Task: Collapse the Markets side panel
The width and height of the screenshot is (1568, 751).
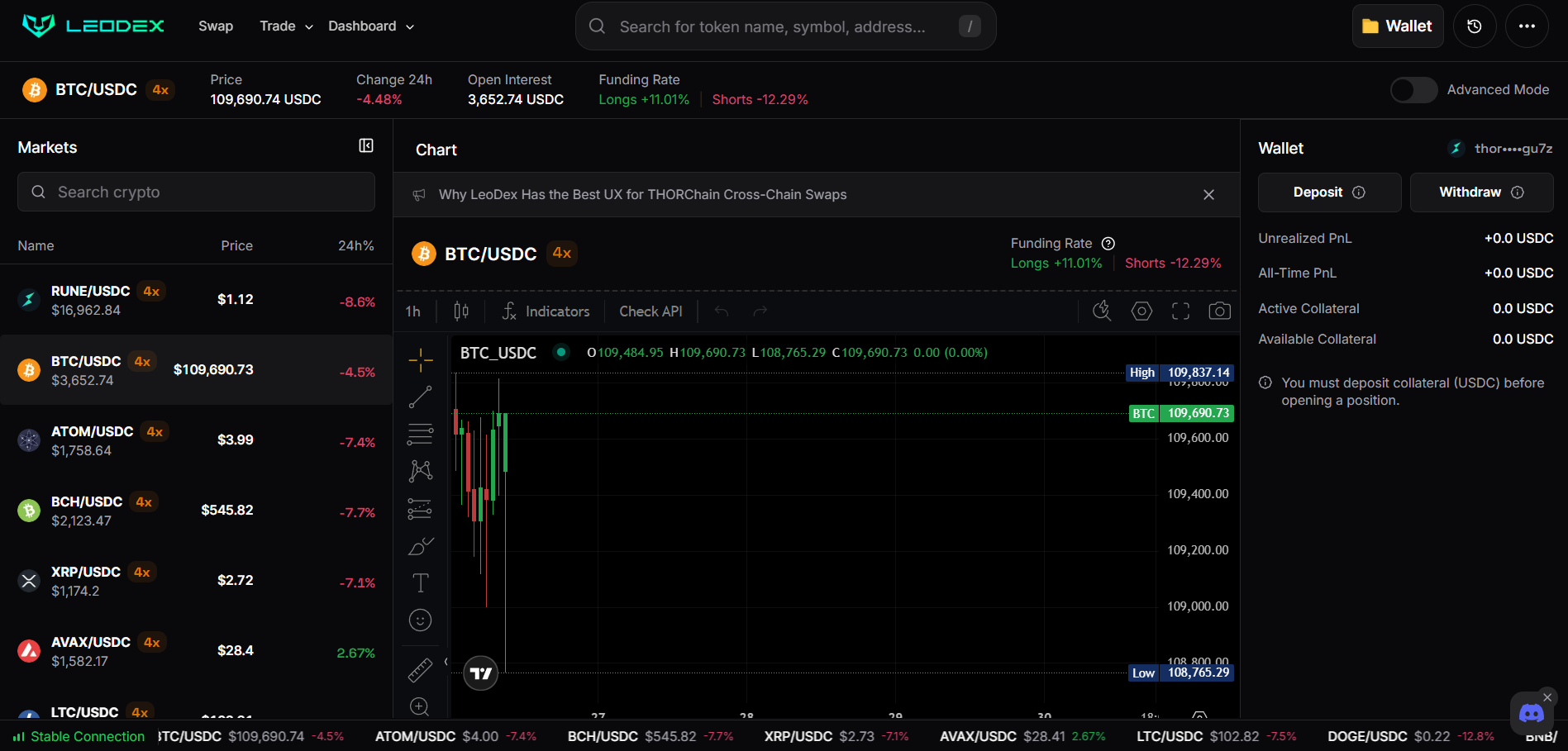Action: [366, 146]
